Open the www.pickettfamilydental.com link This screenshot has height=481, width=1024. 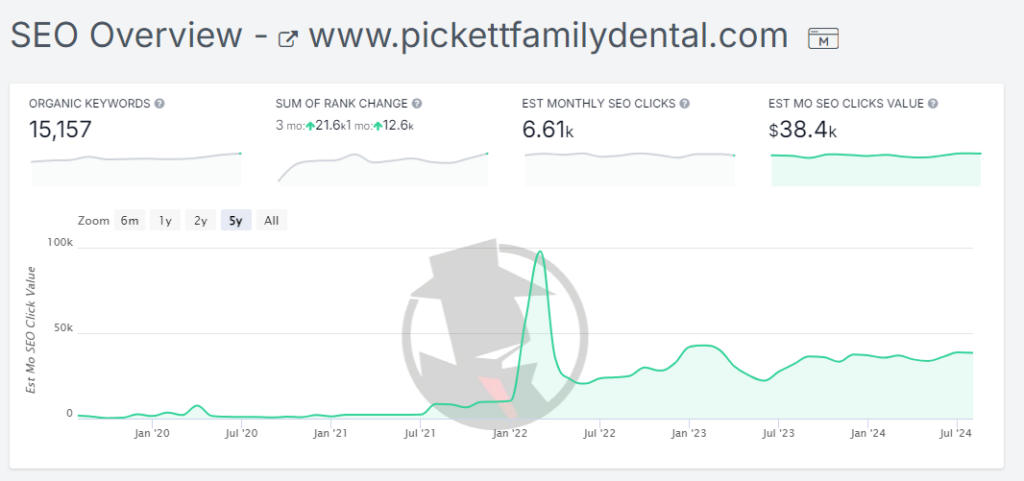548,37
